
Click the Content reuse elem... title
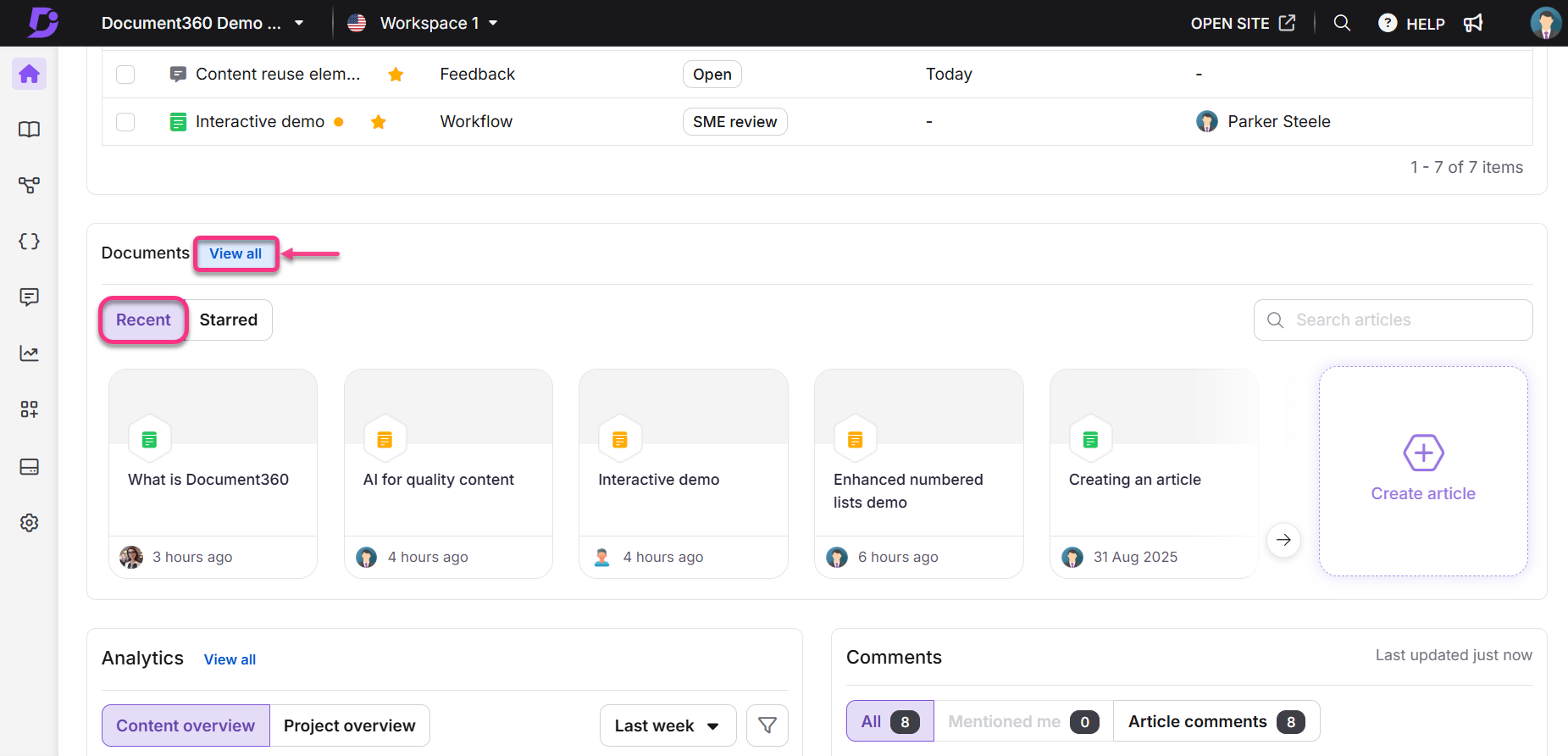[278, 74]
